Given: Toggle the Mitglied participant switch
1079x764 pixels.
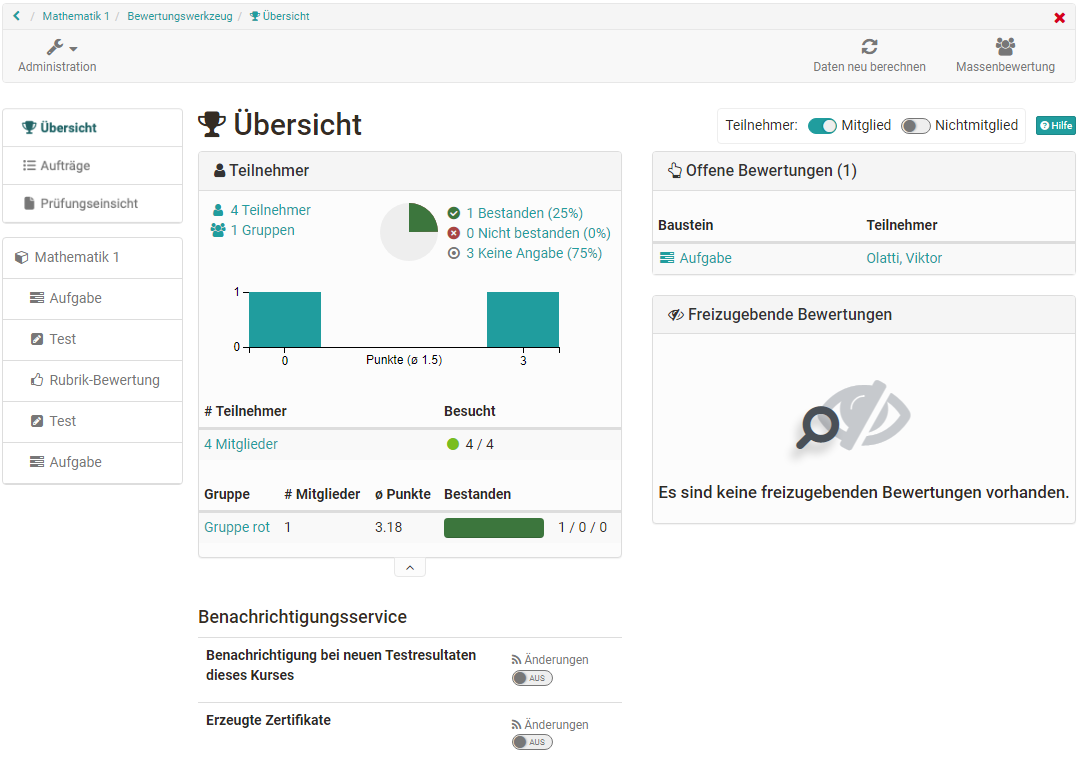Looking at the screenshot, I should pos(822,125).
